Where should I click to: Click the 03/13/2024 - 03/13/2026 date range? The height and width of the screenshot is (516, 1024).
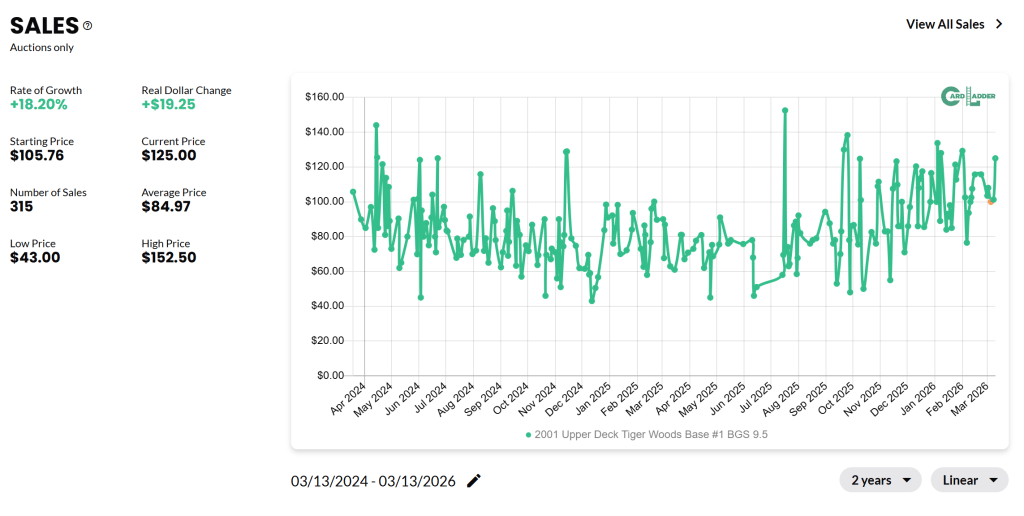pyautogui.click(x=373, y=481)
